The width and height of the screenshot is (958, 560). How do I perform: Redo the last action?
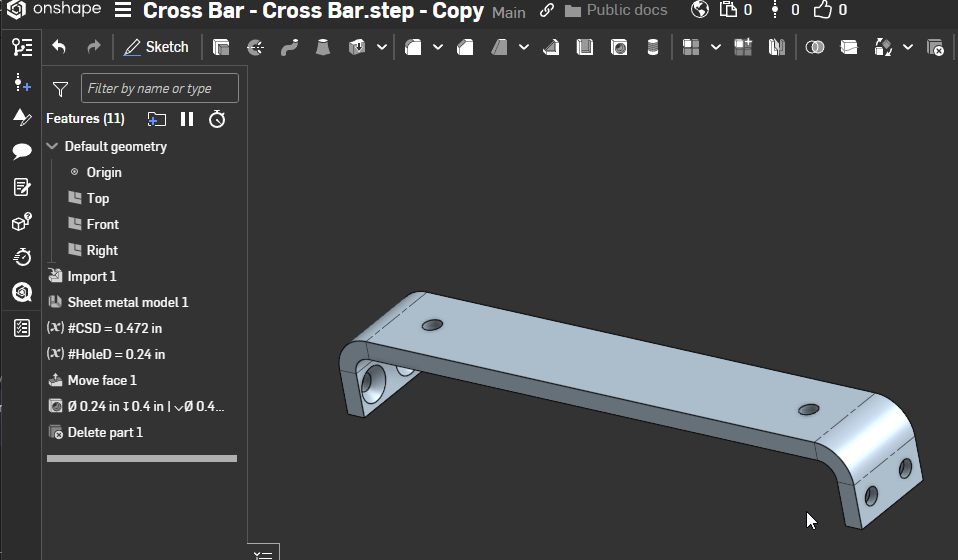(93, 47)
